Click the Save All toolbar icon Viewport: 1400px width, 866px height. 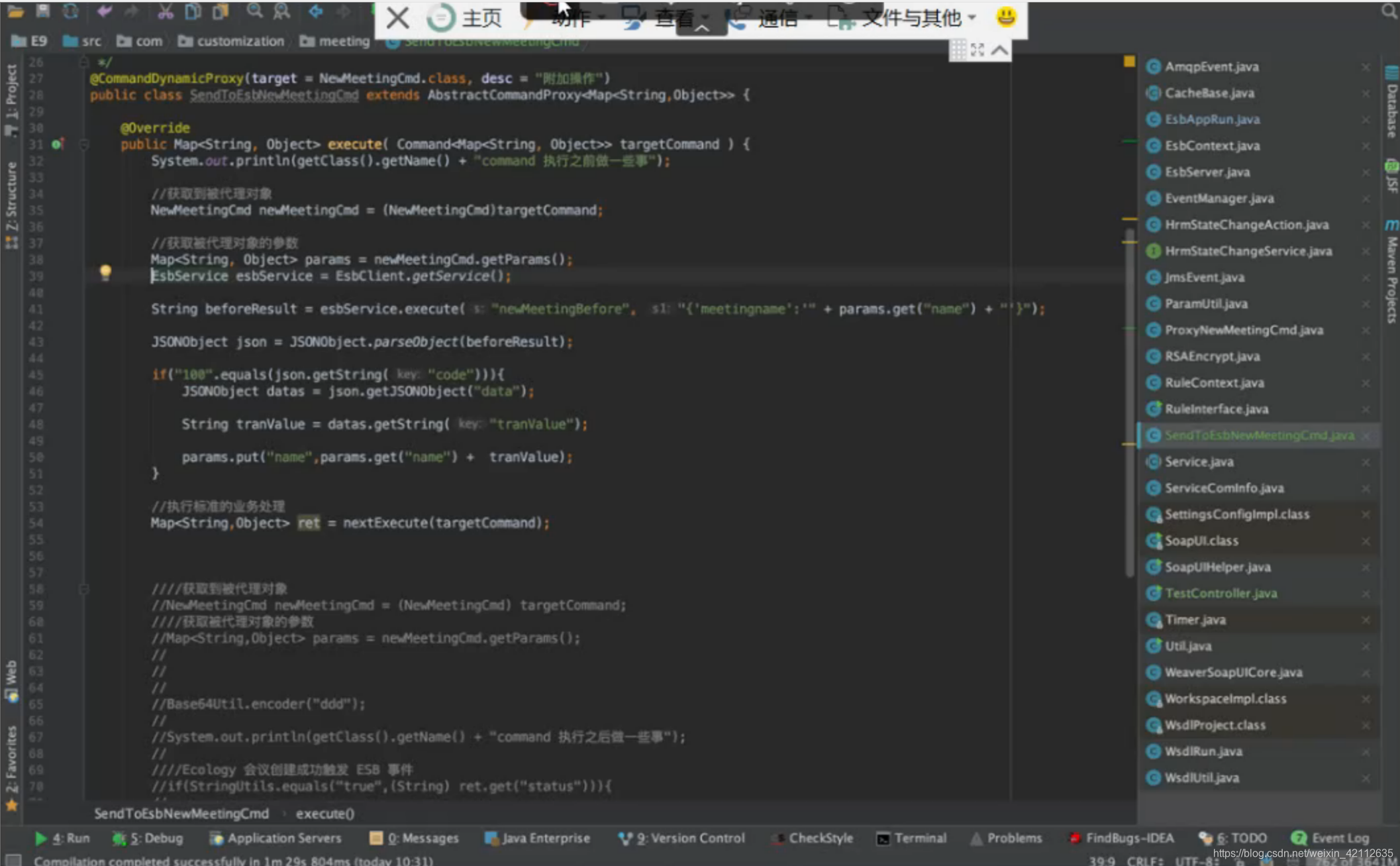click(42, 10)
